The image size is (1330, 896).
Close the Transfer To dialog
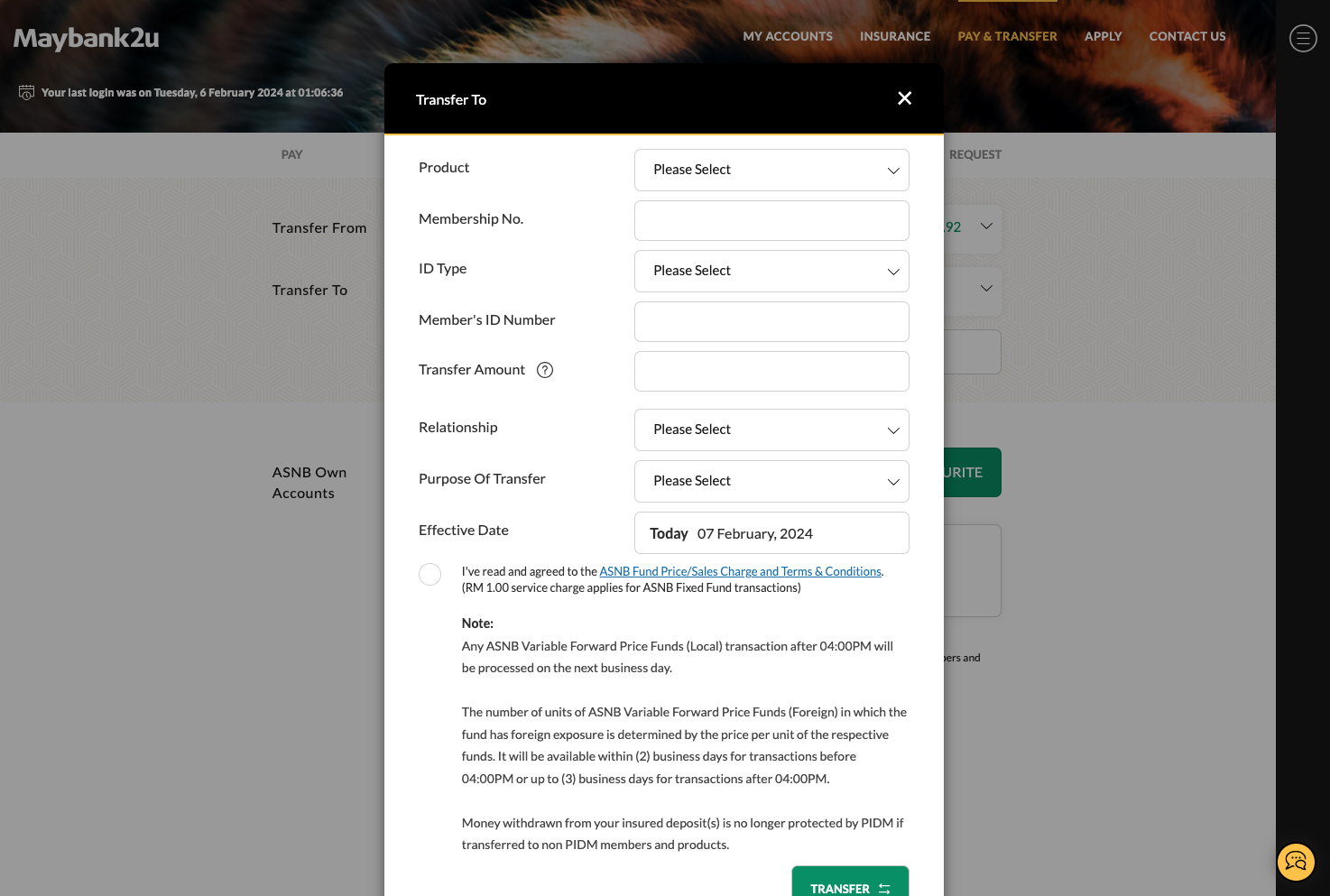click(904, 98)
